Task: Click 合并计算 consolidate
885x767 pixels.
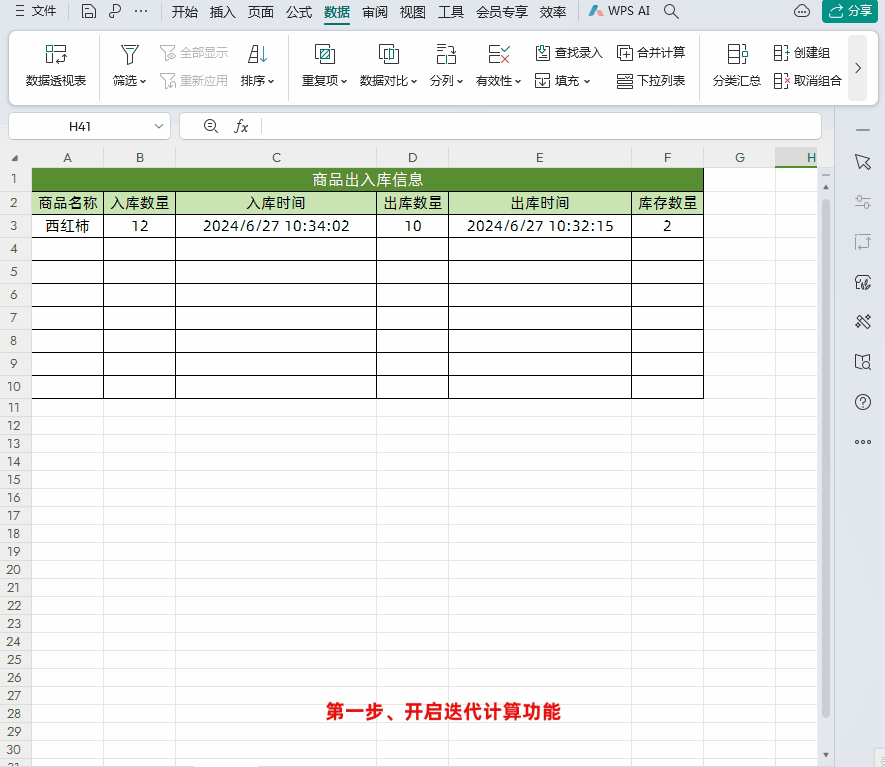Action: 651,52
